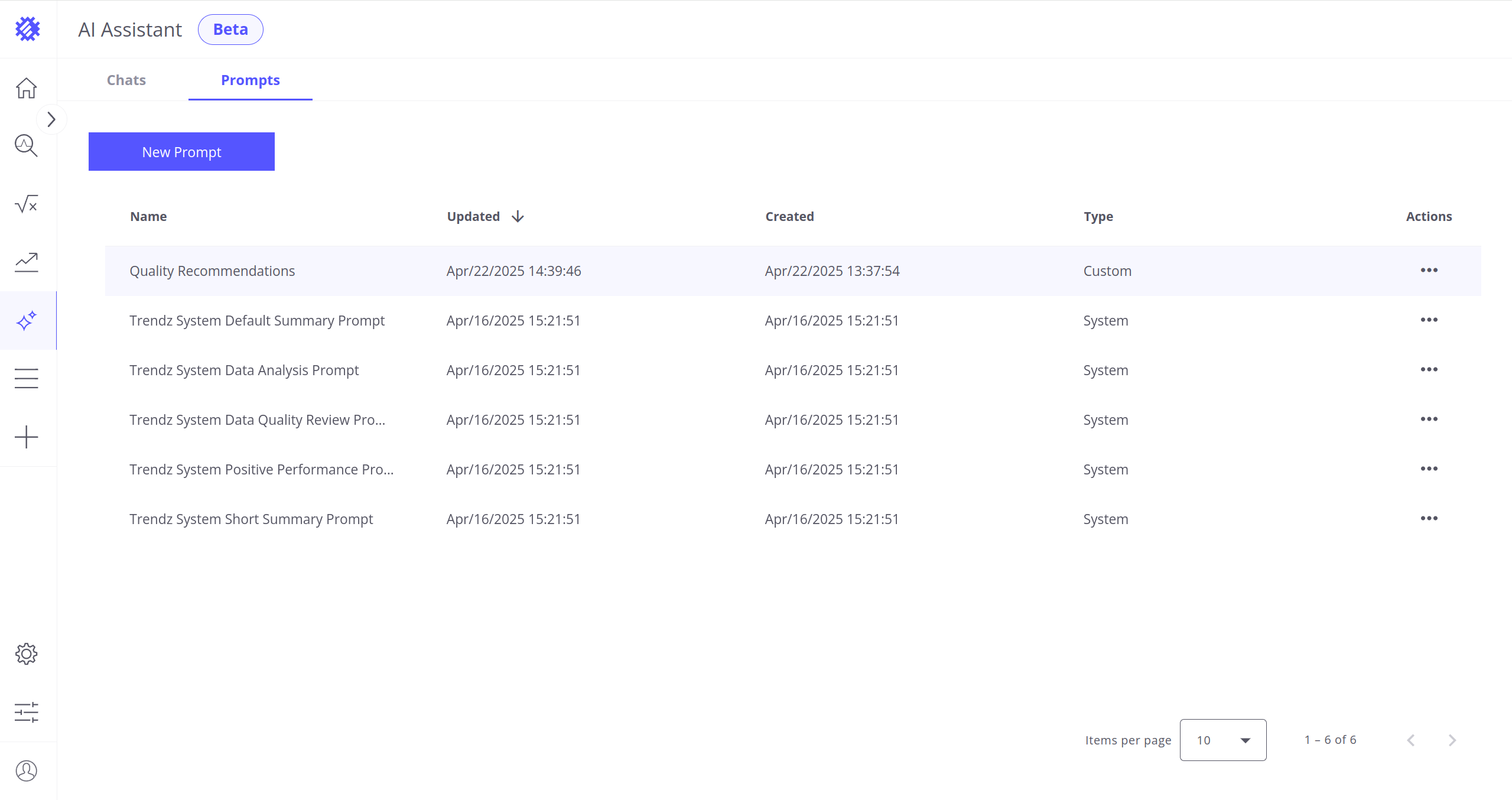Open actions menu for Trendz System Short Summary Prompt
1512x800 pixels.
coord(1429,519)
